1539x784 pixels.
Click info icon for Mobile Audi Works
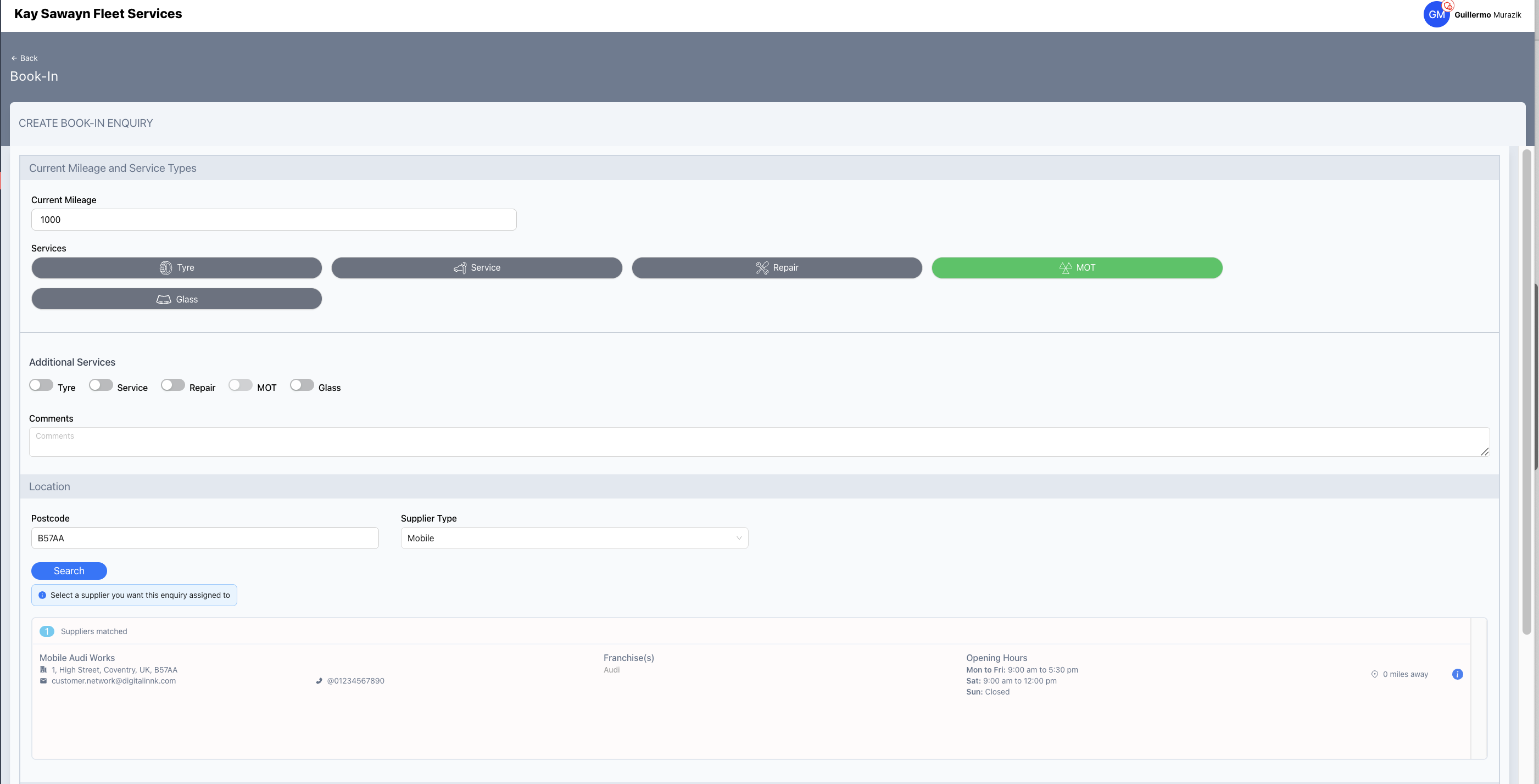click(x=1458, y=674)
